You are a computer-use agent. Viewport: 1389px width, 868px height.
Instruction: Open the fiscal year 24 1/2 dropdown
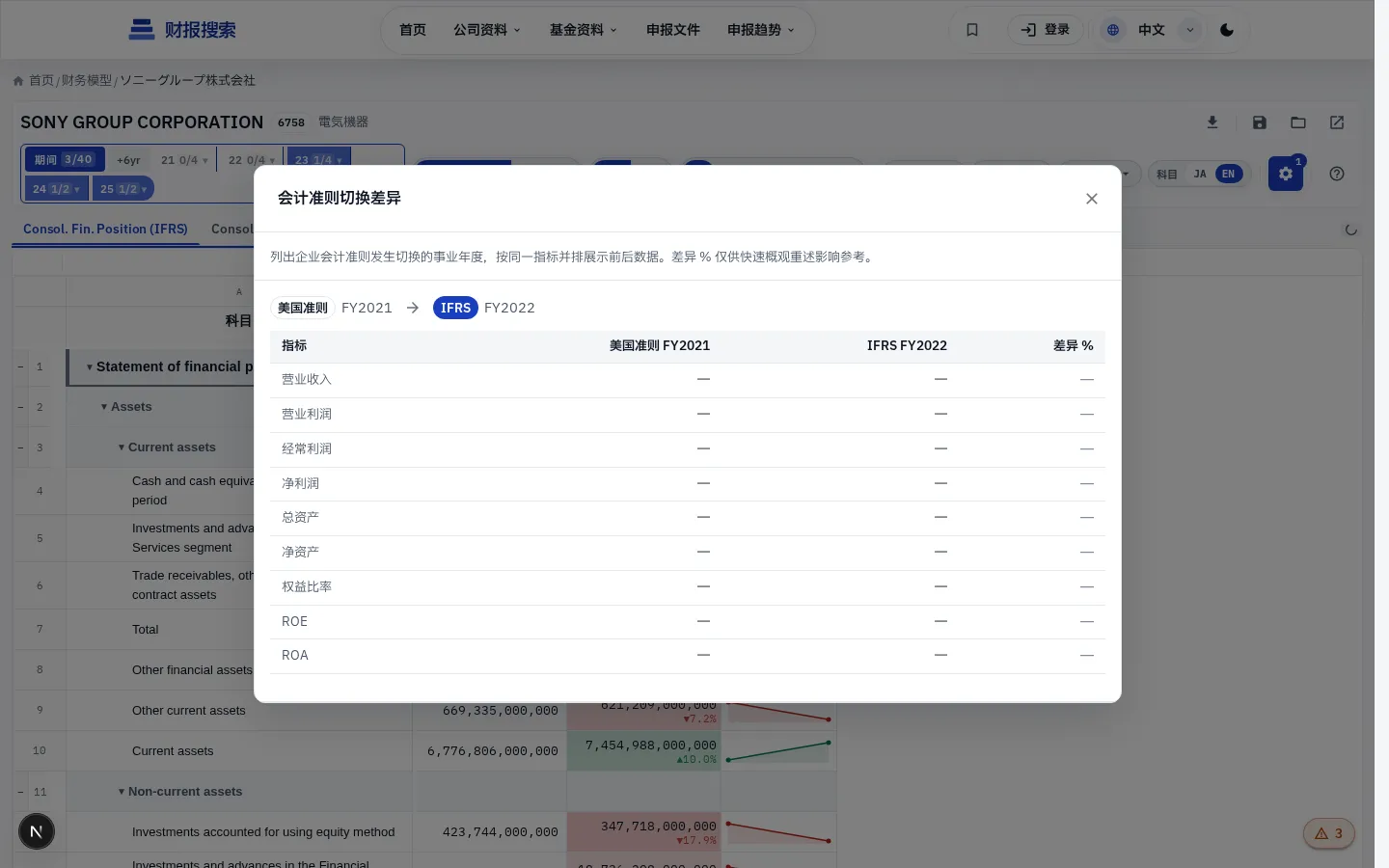(56, 189)
